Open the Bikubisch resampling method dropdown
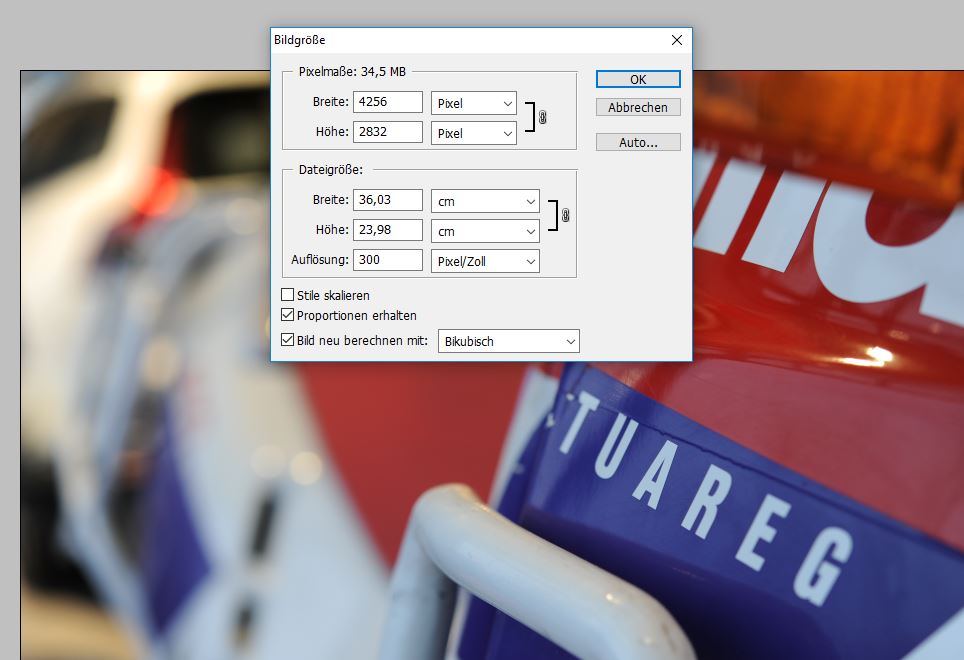This screenshot has height=660, width=964. click(x=509, y=341)
